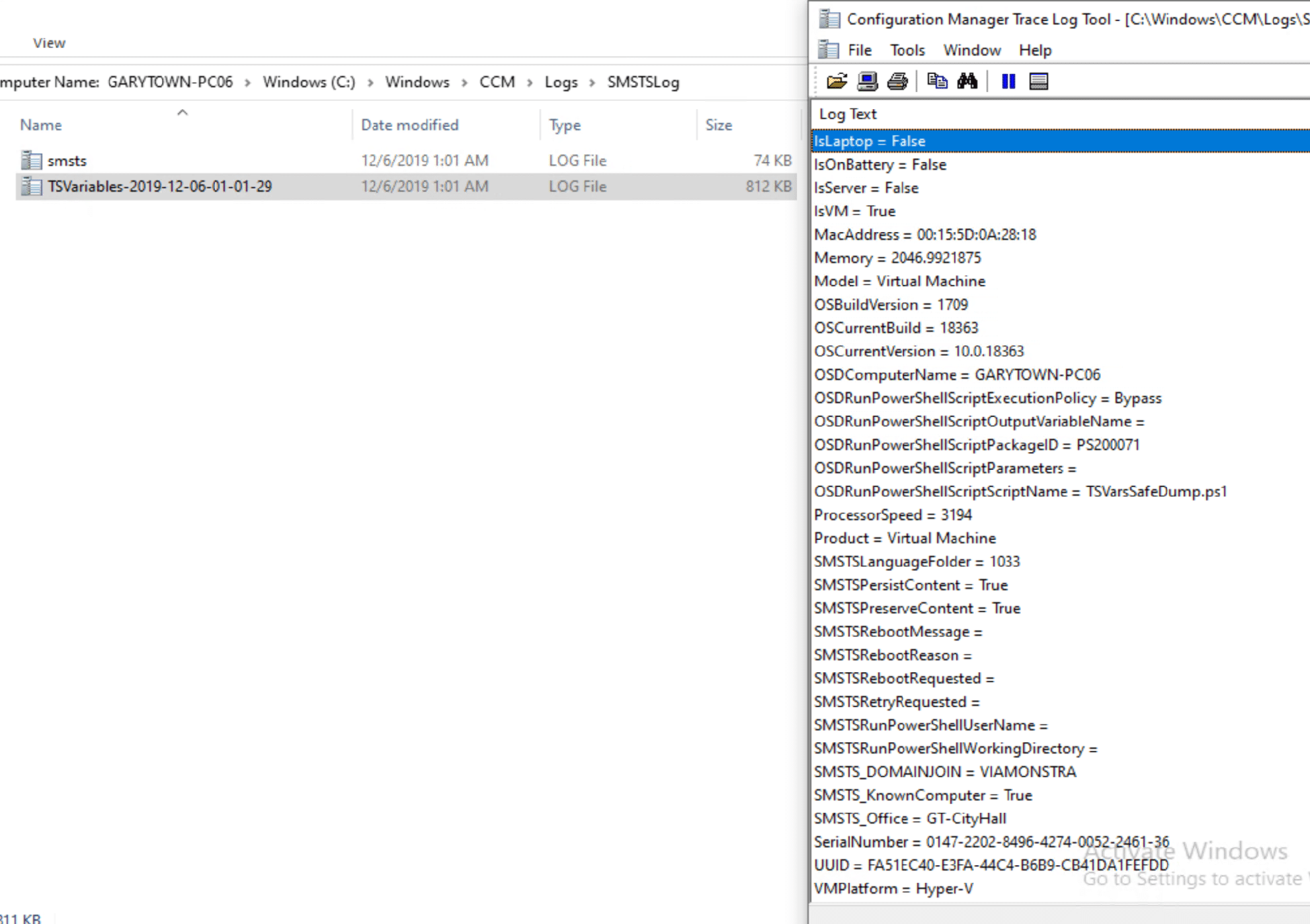Open the error lookup icon in CMTrace toolbar
The image size is (1310, 924).
point(1038,81)
